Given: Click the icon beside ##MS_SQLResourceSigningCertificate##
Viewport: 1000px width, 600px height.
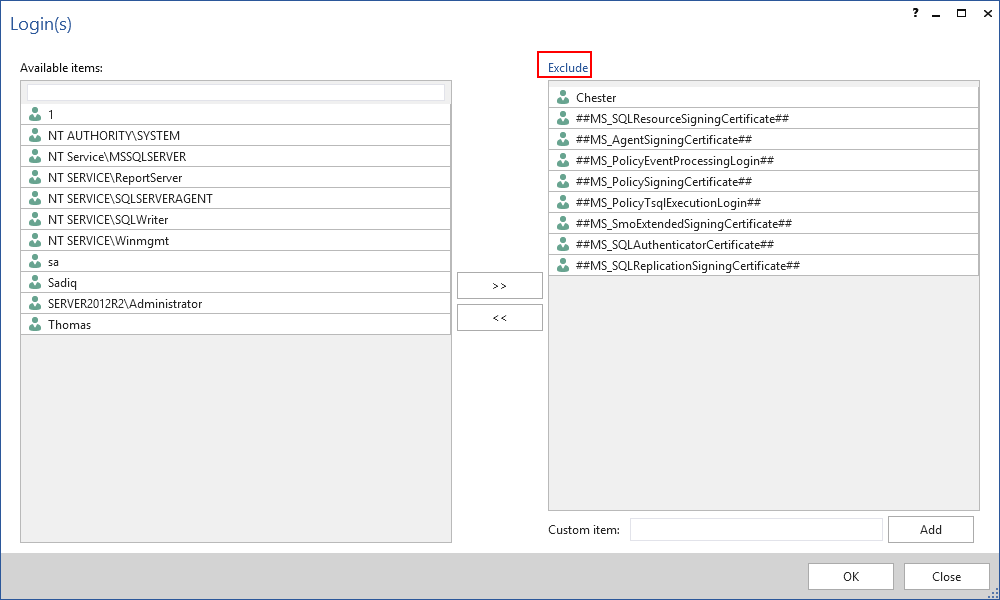Looking at the screenshot, I should [x=562, y=118].
